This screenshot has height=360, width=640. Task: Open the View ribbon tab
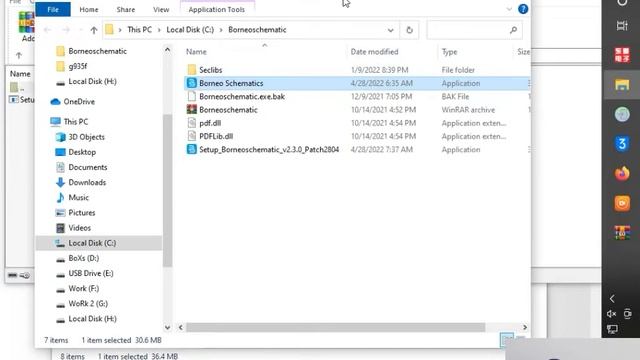pos(161,9)
